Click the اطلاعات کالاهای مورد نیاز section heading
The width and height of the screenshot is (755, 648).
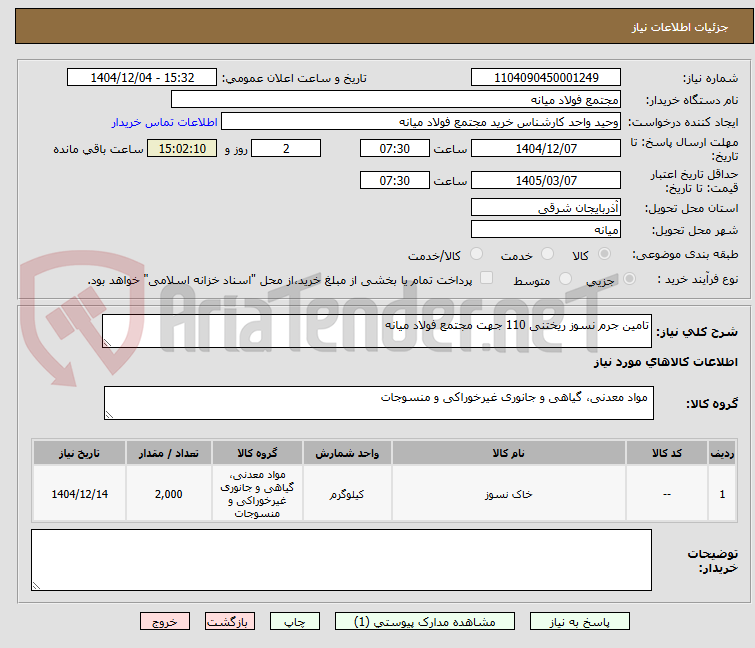tap(665, 362)
